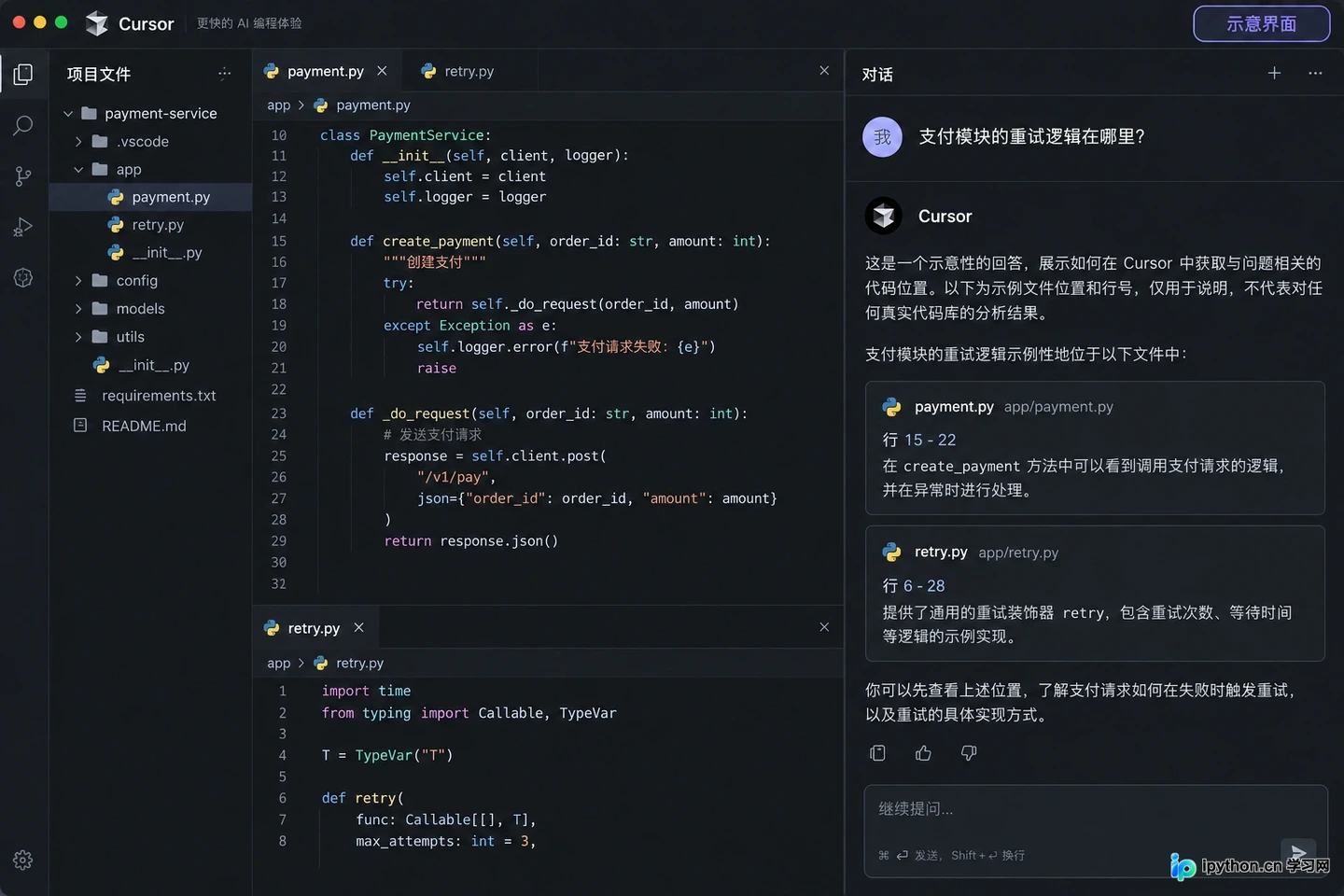Open the settings gear at sidebar bottom
This screenshot has height=896, width=1344.
(x=23, y=860)
